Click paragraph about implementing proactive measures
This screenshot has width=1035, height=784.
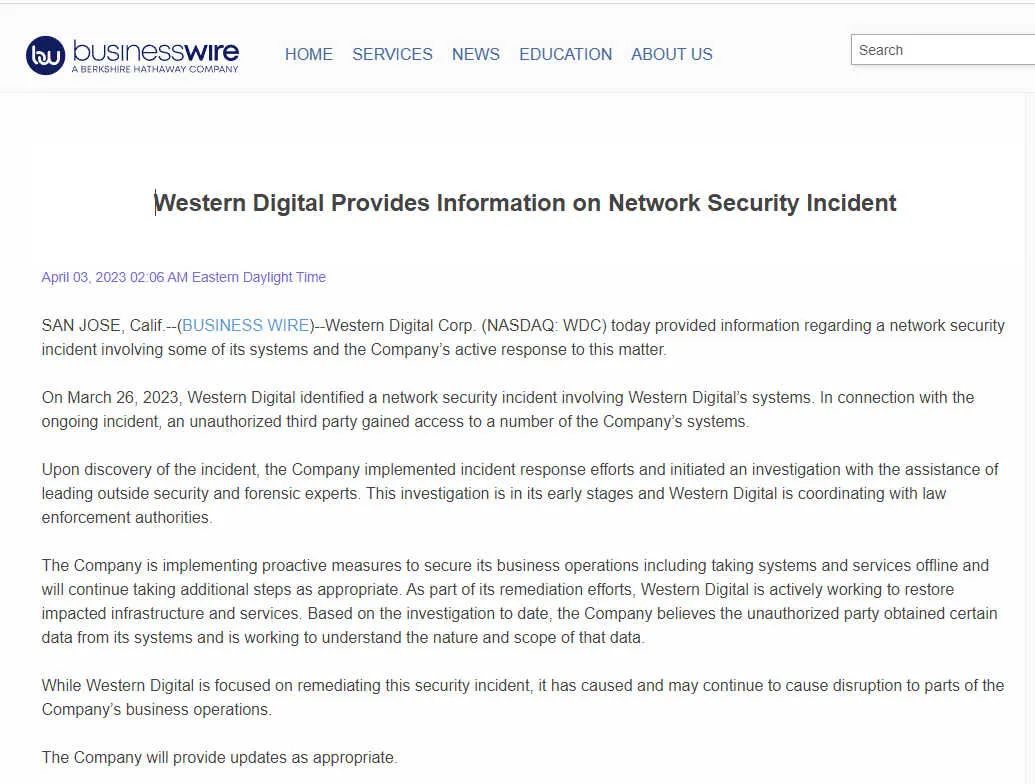tap(519, 601)
